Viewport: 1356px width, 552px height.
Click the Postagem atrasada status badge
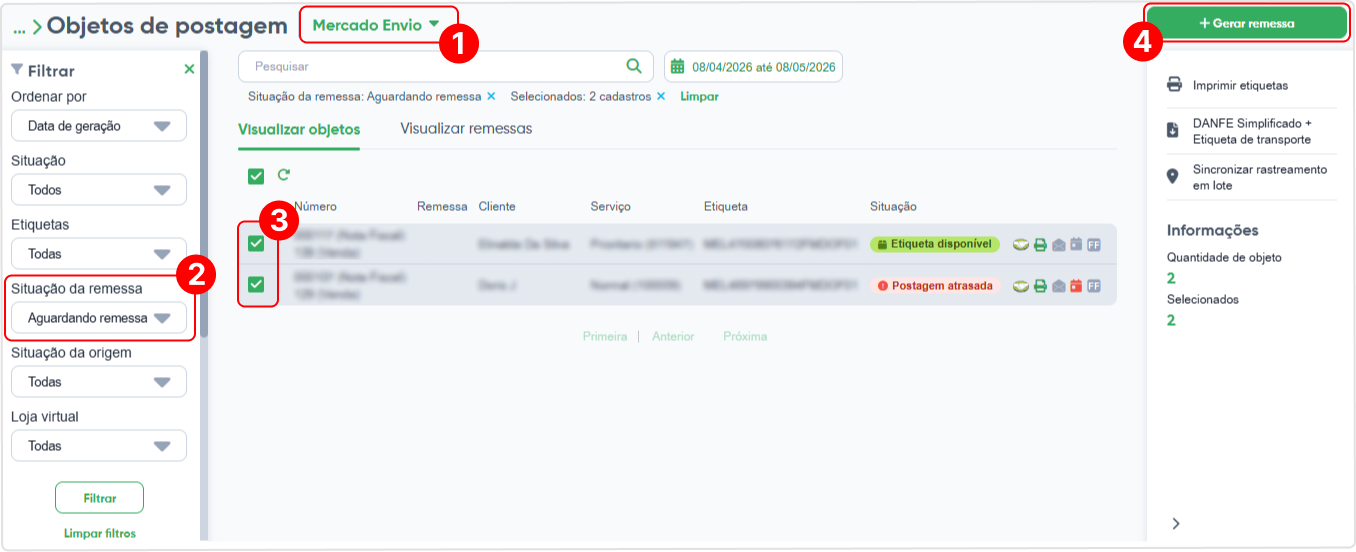pyautogui.click(x=935, y=286)
